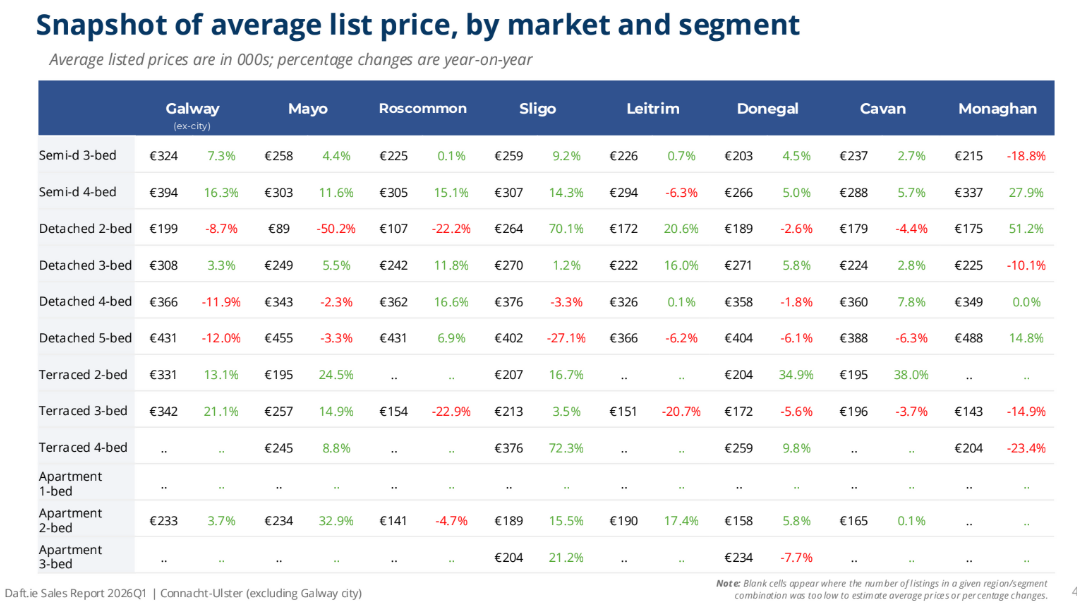Viewport: 1077px width, 610px height.
Task: Select the Donegal column header
Action: (767, 109)
